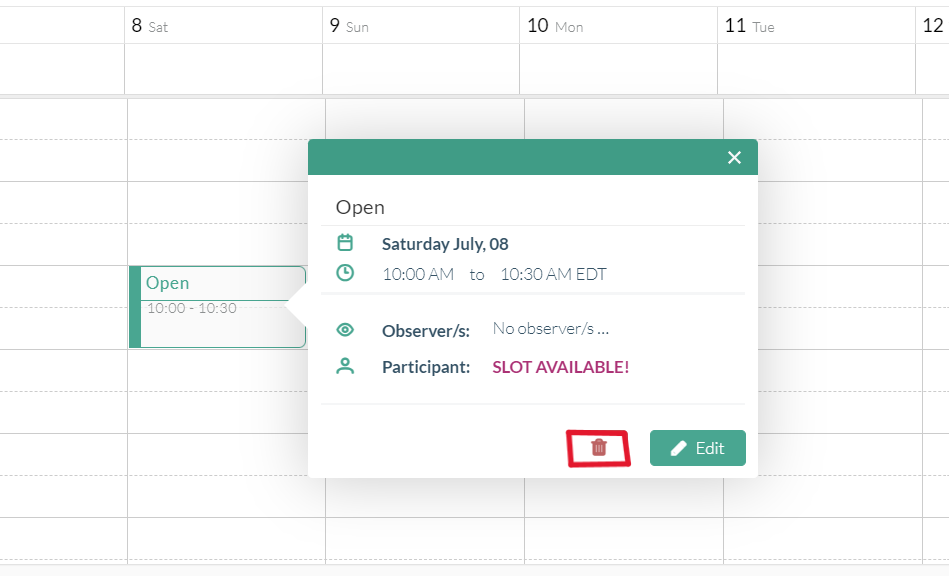
Task: Open the SLOT AVAILABLE participant link
Action: [x=560, y=366]
